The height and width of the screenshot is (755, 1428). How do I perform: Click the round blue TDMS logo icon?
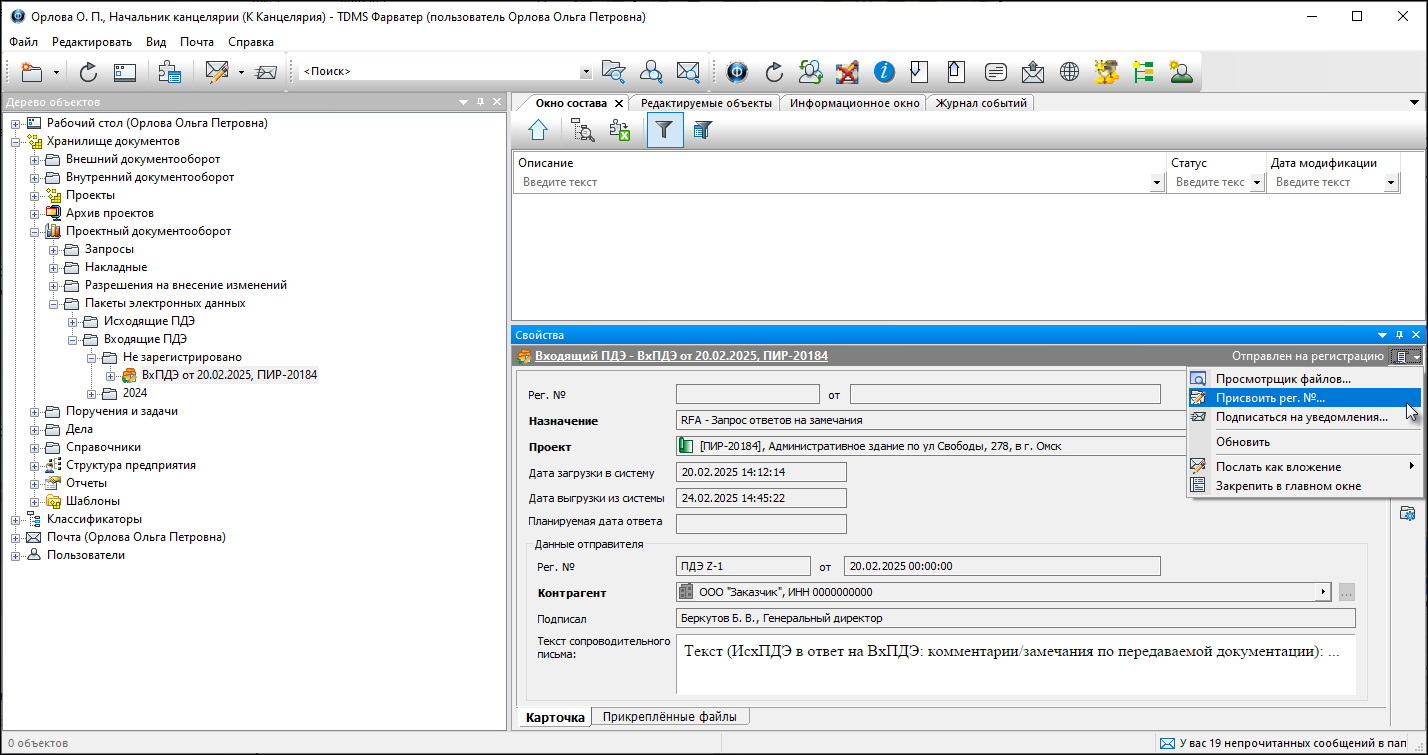coord(737,72)
